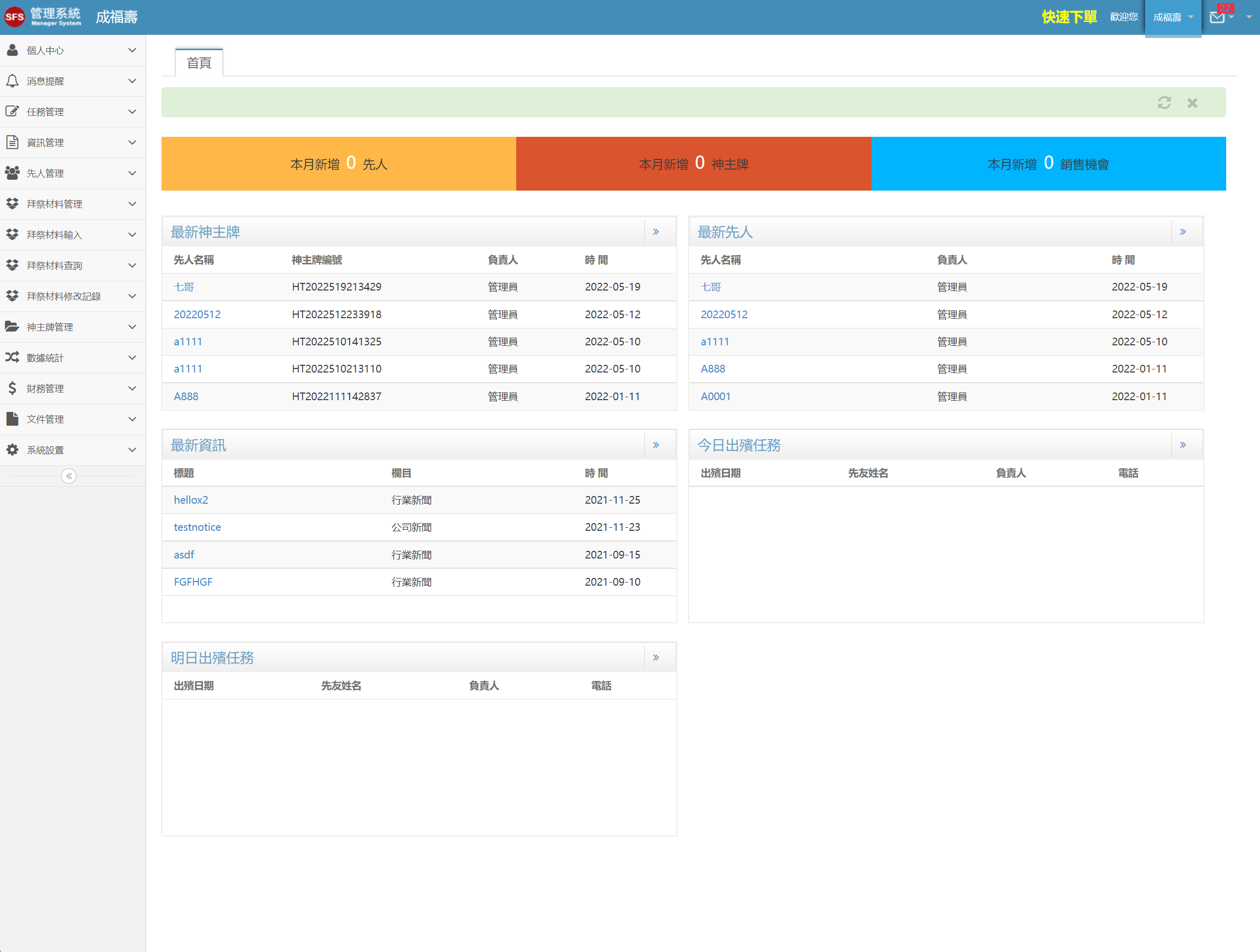This screenshot has height=952, width=1260.
Task: Expand the 神主牌管理 menu chevron
Action: click(132, 327)
